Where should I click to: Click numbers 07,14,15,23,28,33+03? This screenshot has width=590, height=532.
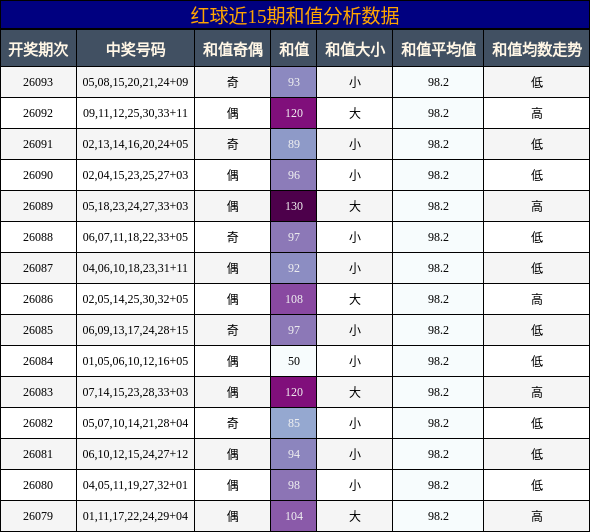tap(135, 392)
